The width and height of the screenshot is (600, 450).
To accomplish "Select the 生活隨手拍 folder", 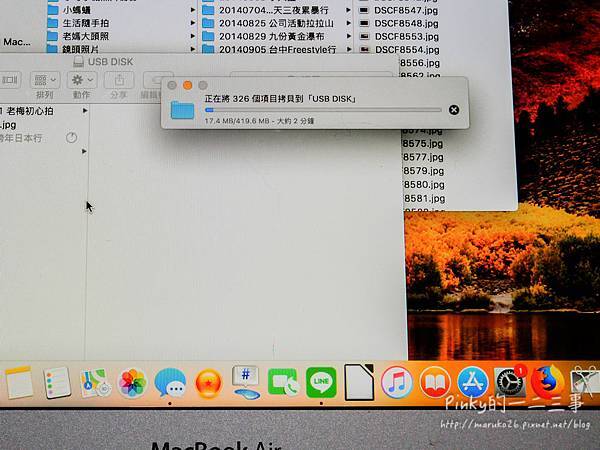I will point(86,23).
